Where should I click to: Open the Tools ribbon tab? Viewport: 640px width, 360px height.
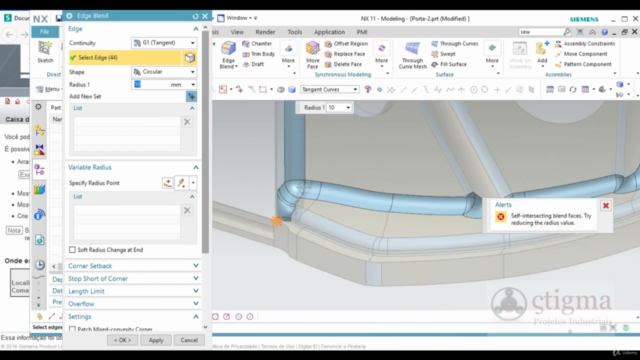tap(295, 32)
